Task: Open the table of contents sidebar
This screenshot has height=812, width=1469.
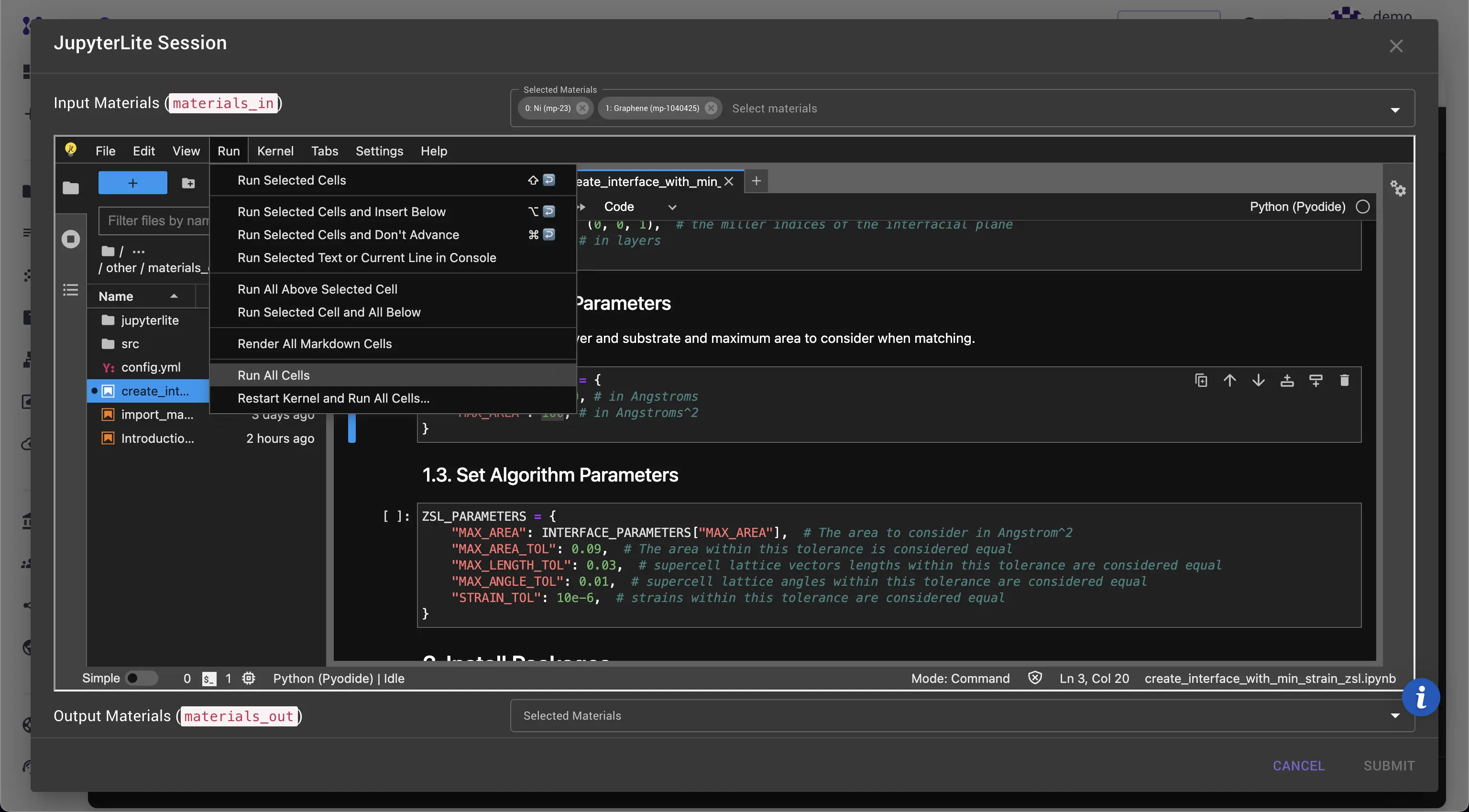Action: 71,290
